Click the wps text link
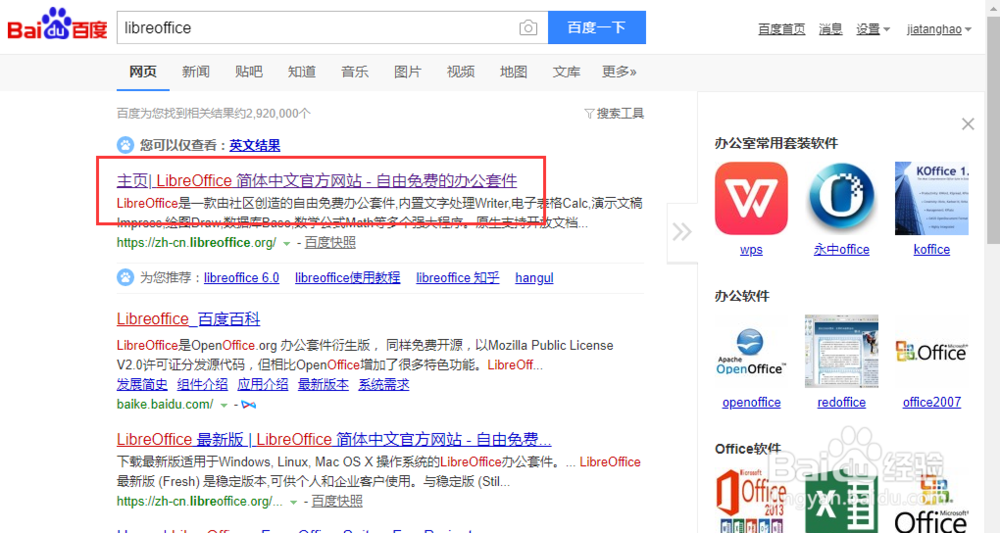This screenshot has height=533, width=1000. [x=751, y=249]
